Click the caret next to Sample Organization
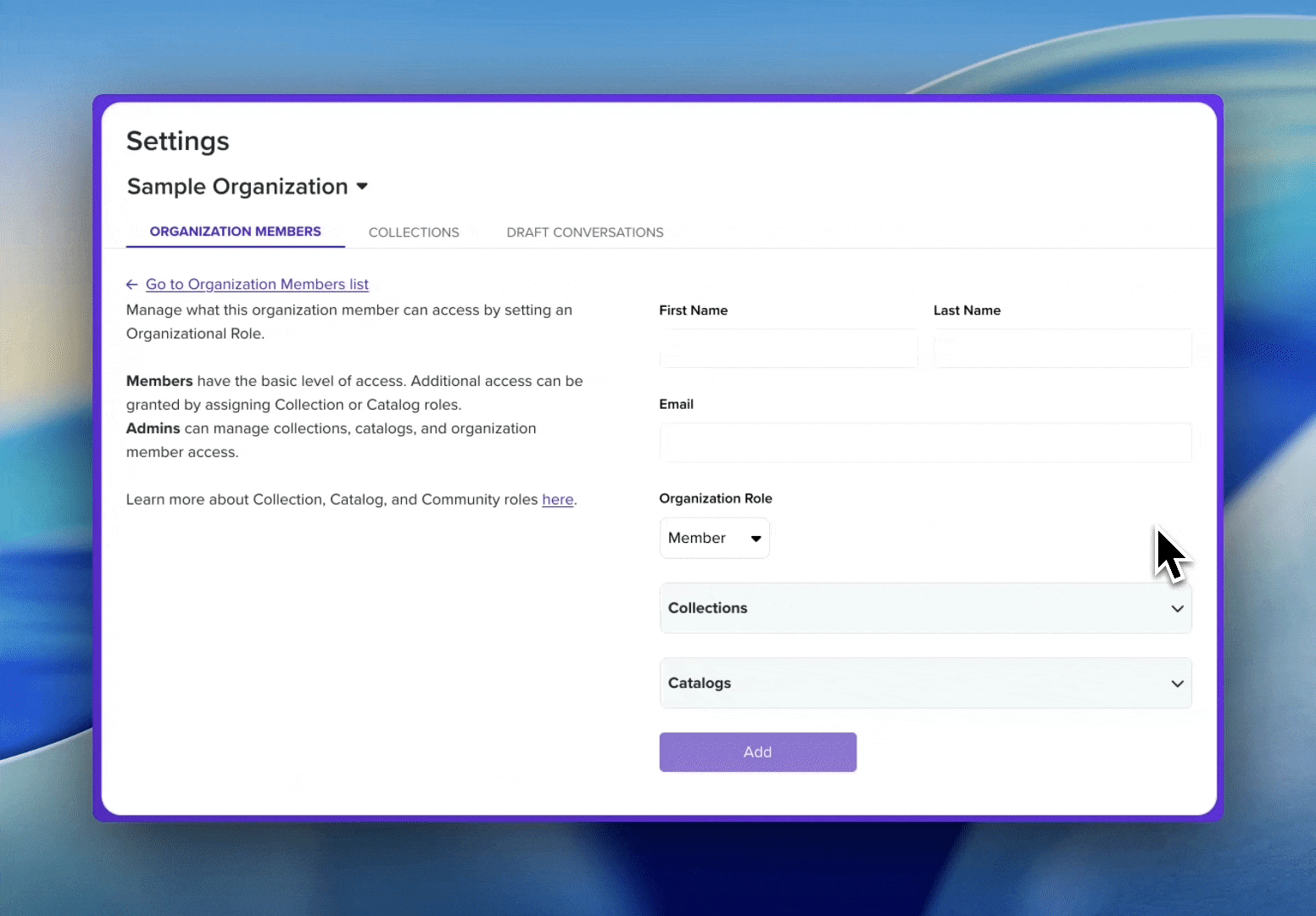1316x916 pixels. (362, 187)
